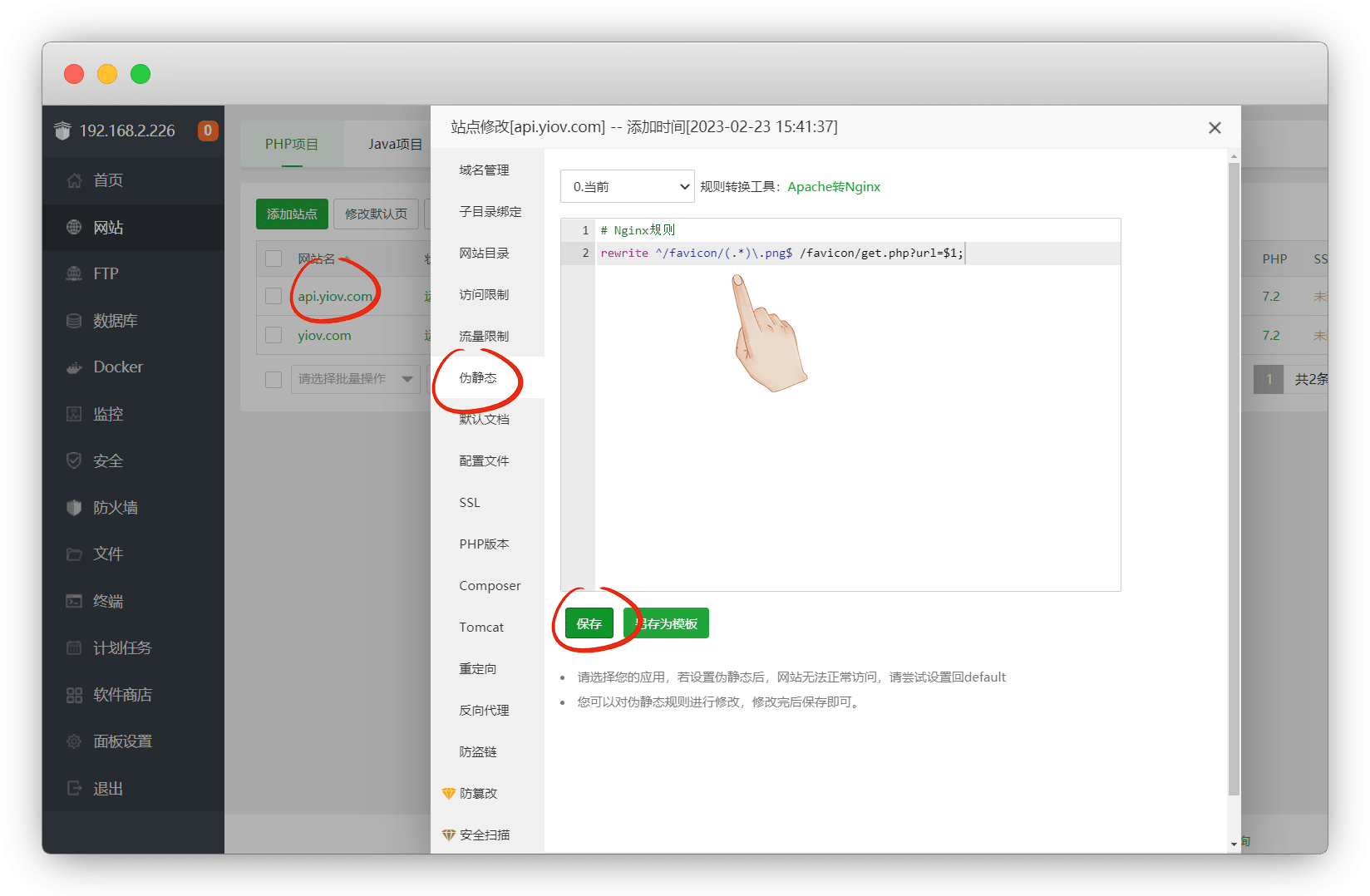This screenshot has width=1370, height=896.
Task: Click the gear icon for 面板设置
Action: [74, 741]
